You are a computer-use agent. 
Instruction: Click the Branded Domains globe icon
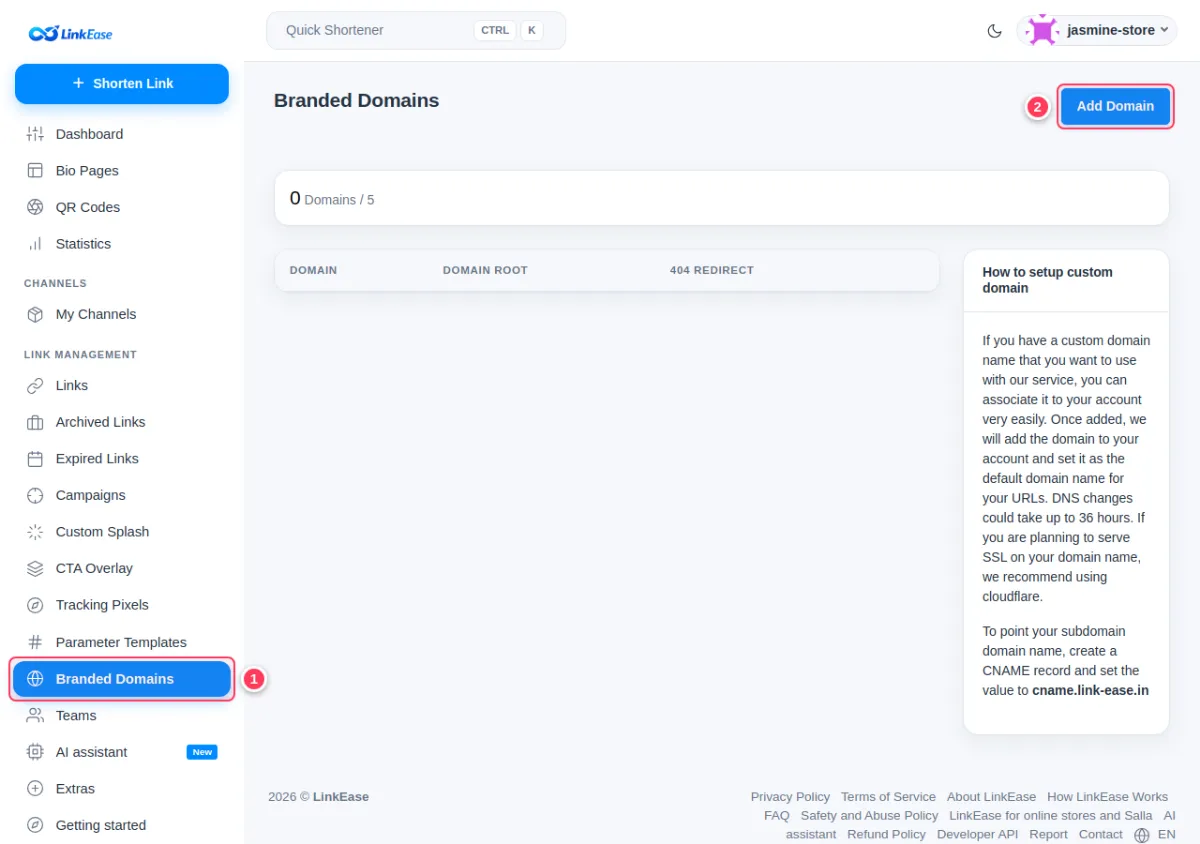coord(35,679)
